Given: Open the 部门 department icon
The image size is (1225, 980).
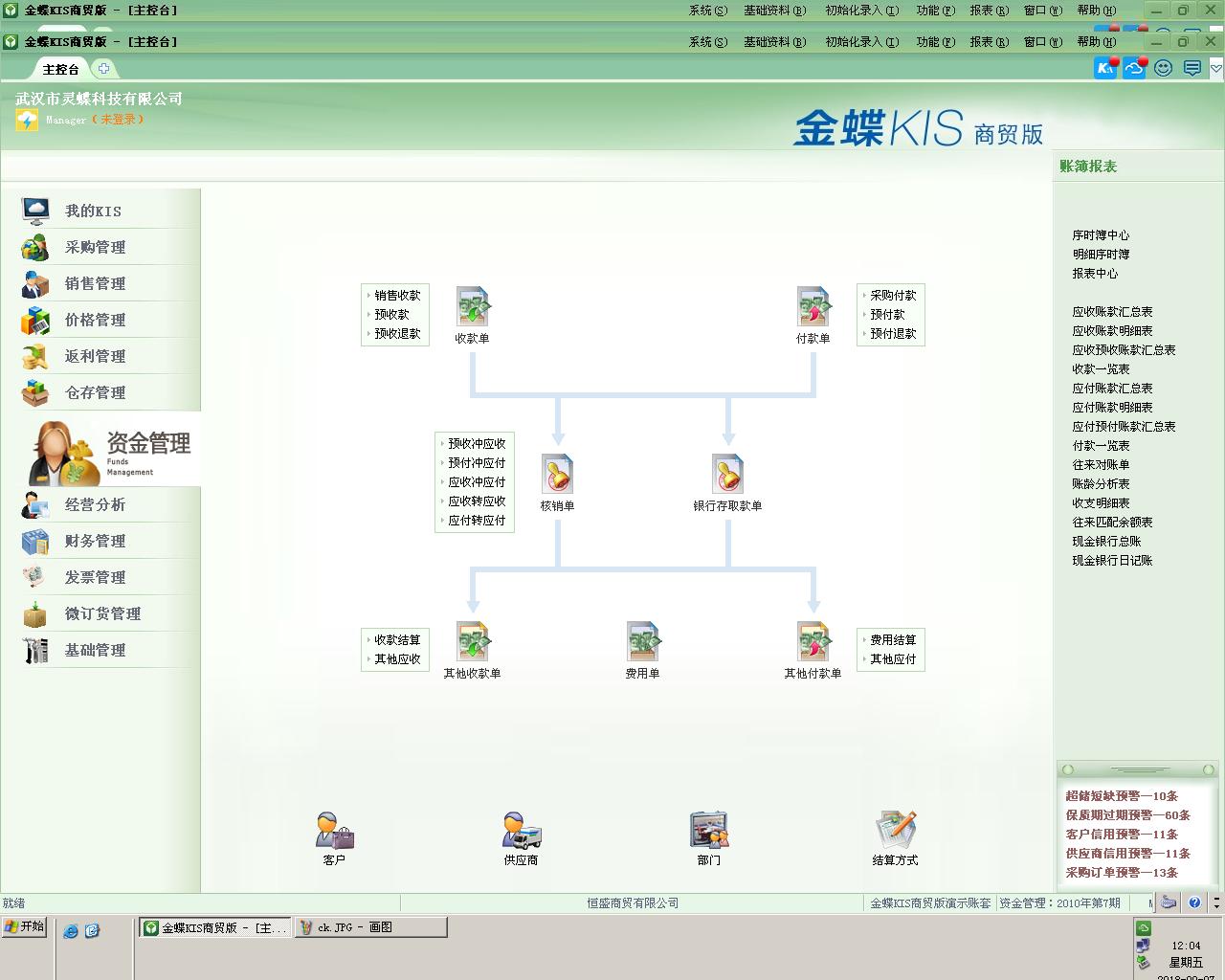Looking at the screenshot, I should pos(709,830).
